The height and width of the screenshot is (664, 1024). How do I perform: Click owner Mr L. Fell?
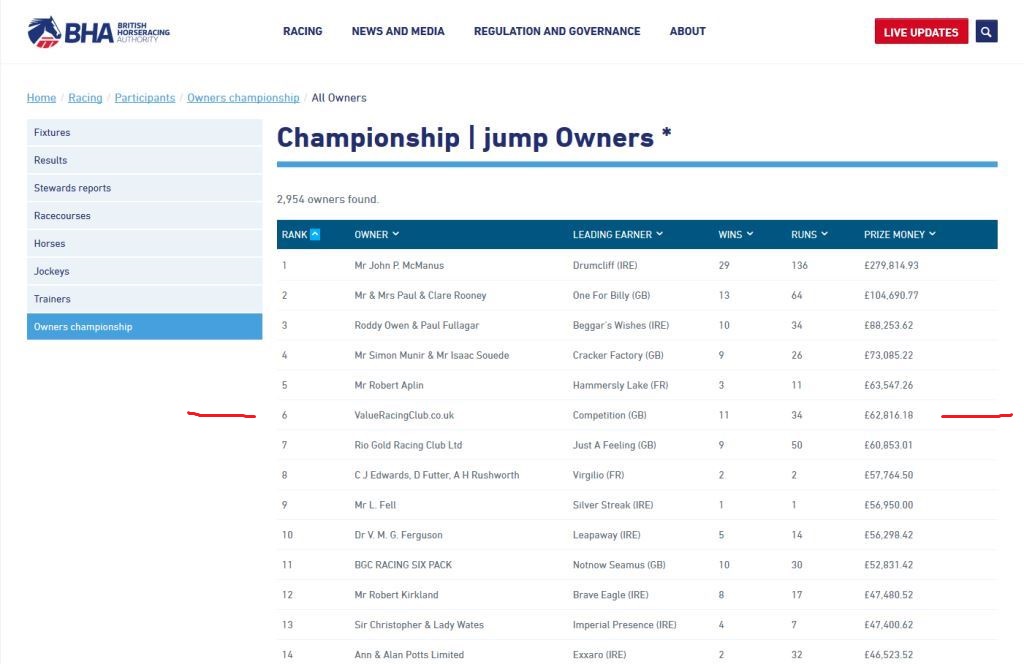pos(375,505)
